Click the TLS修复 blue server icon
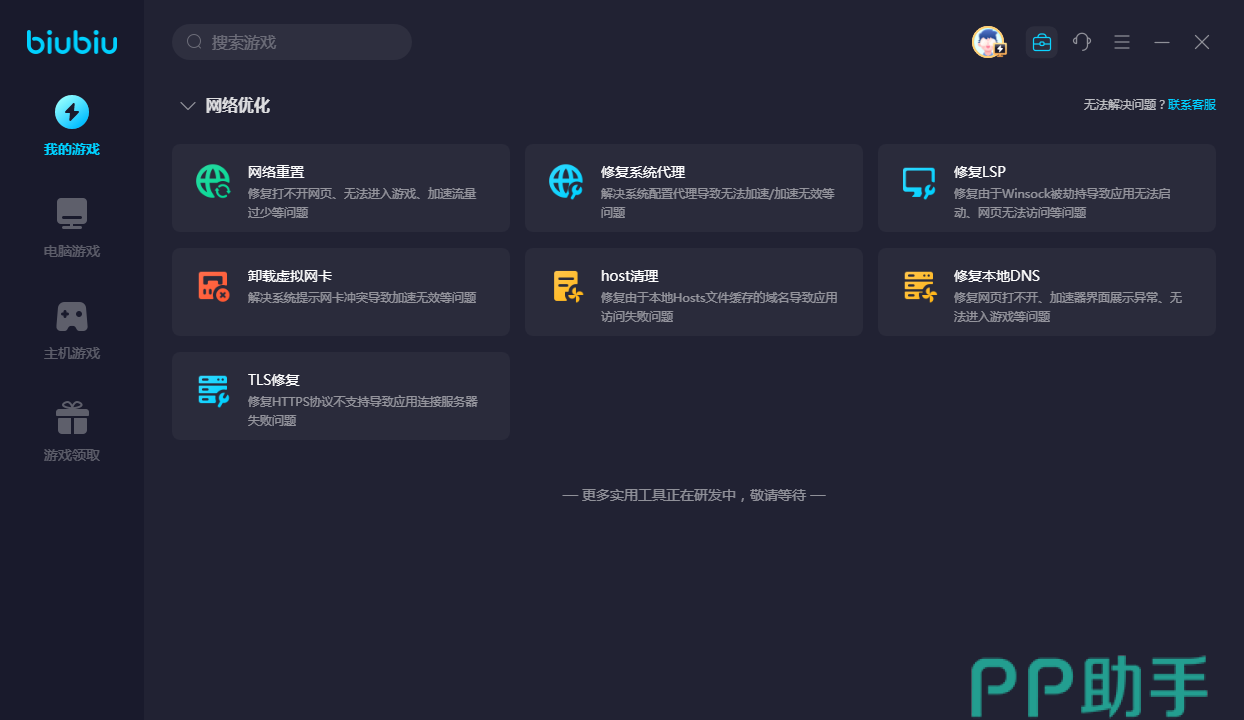The image size is (1244, 720). coord(213,390)
